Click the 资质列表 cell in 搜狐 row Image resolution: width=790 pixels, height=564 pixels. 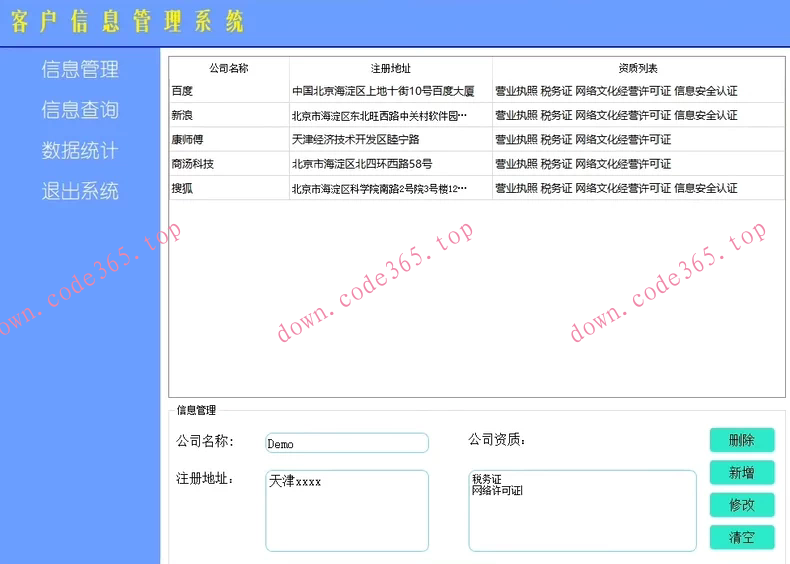[x=638, y=188]
